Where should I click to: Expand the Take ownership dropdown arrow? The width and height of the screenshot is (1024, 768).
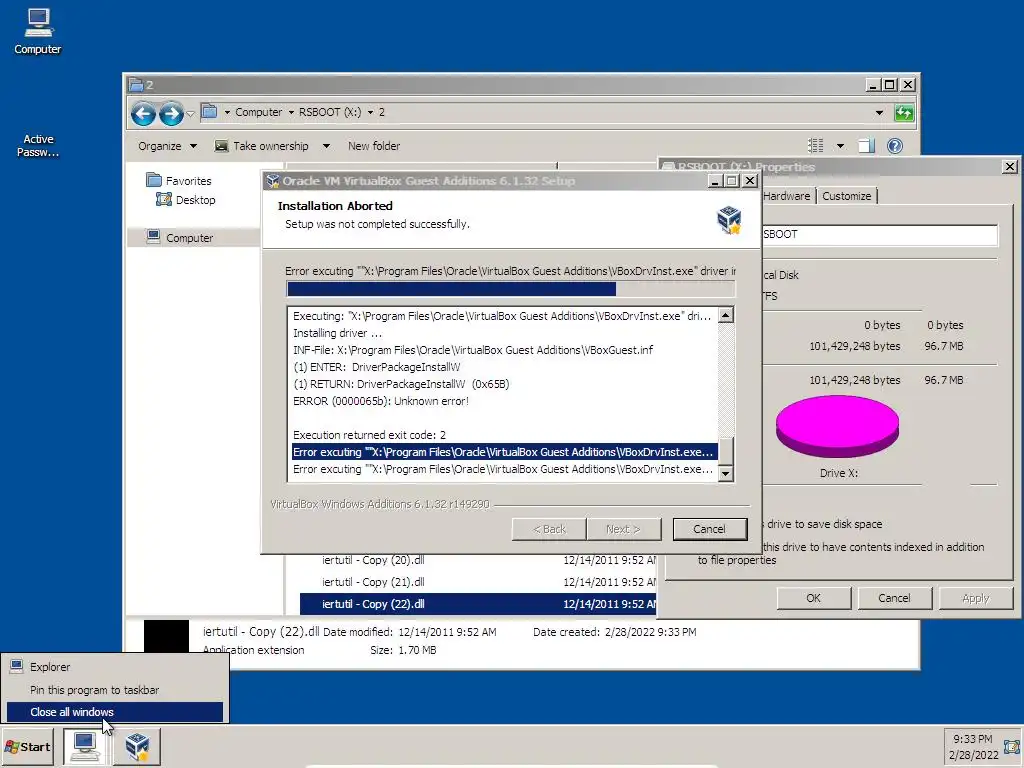(x=326, y=146)
